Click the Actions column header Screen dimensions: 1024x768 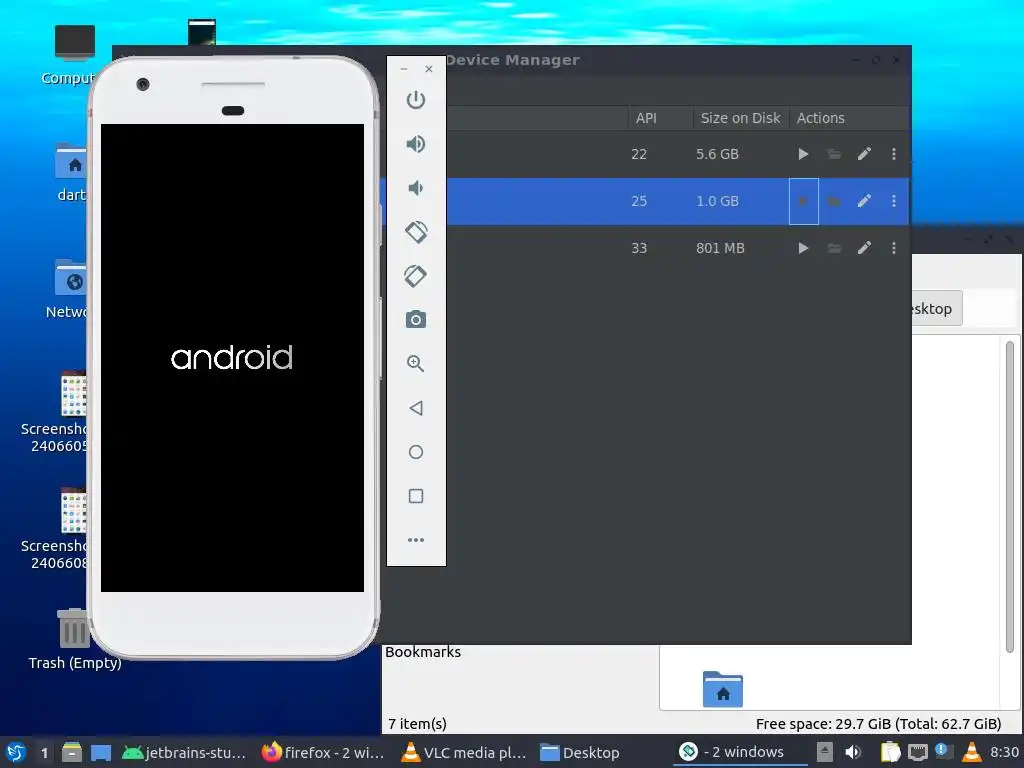[820, 118]
